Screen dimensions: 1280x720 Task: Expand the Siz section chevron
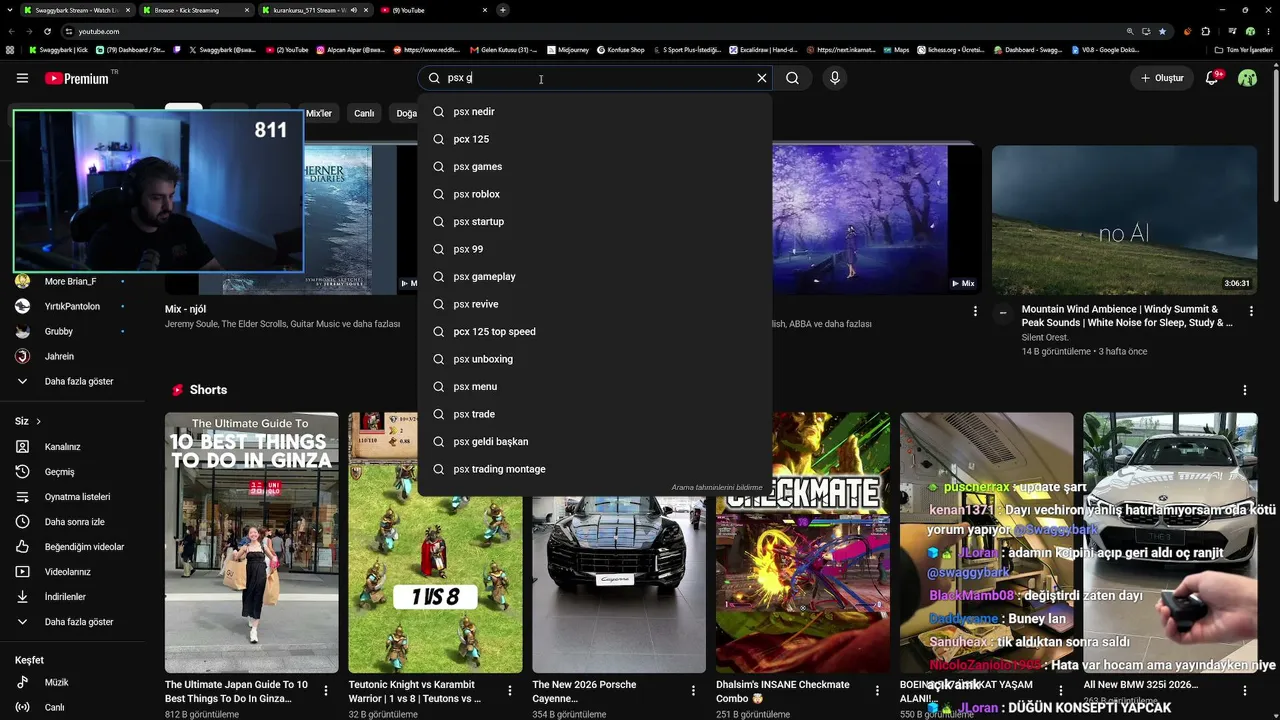38,422
